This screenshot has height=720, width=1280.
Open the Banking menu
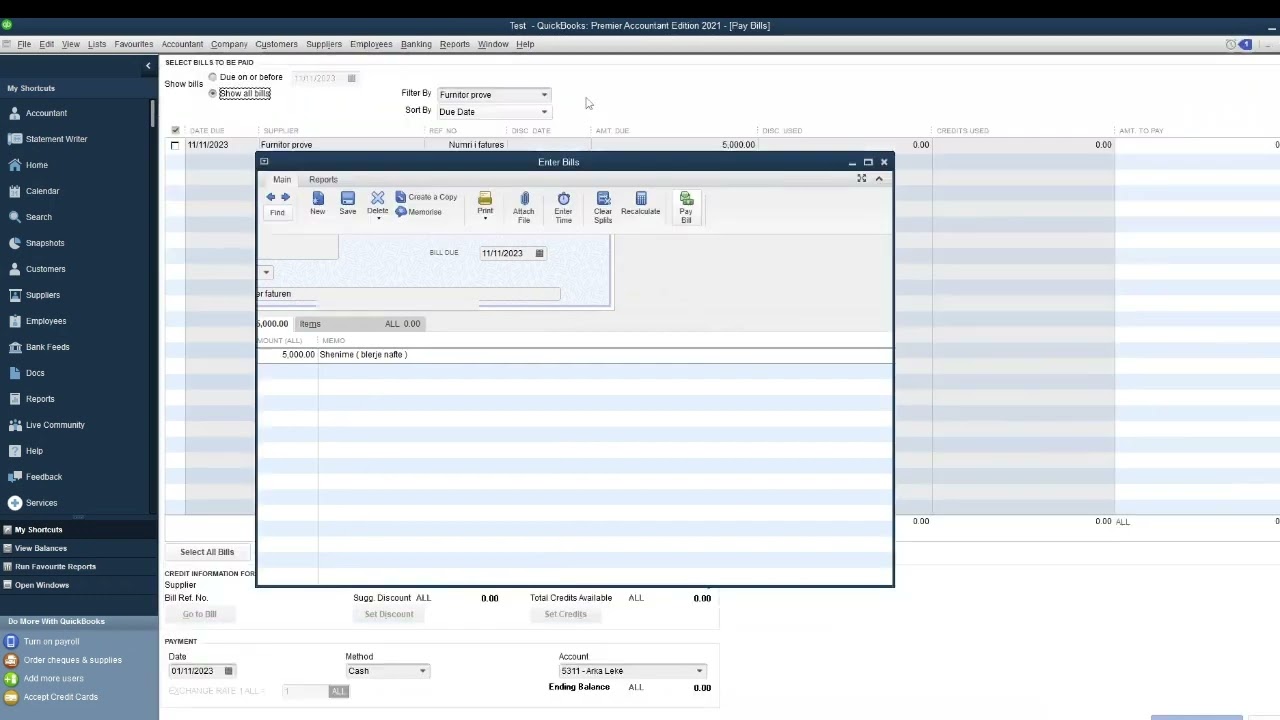(x=416, y=44)
